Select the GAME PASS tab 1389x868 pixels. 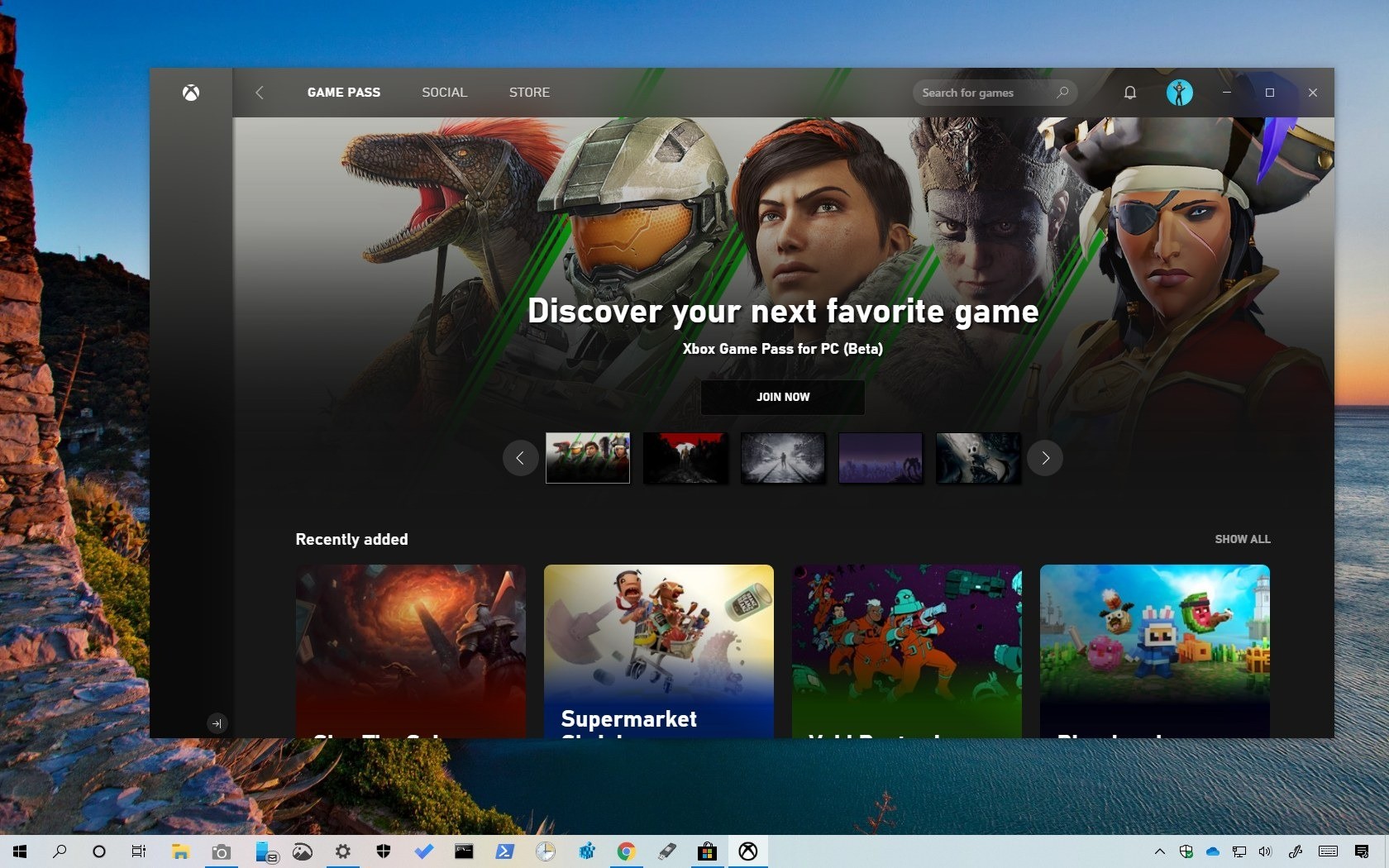pos(343,93)
